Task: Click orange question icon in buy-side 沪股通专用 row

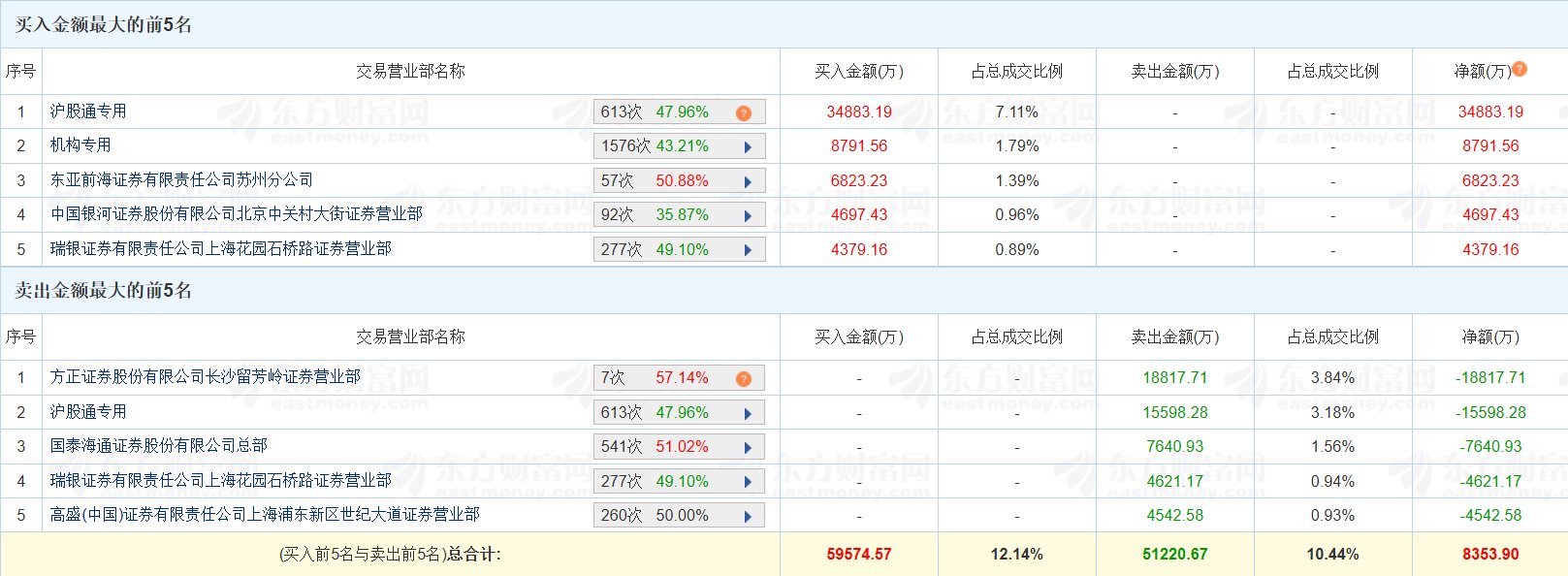Action: click(x=744, y=112)
